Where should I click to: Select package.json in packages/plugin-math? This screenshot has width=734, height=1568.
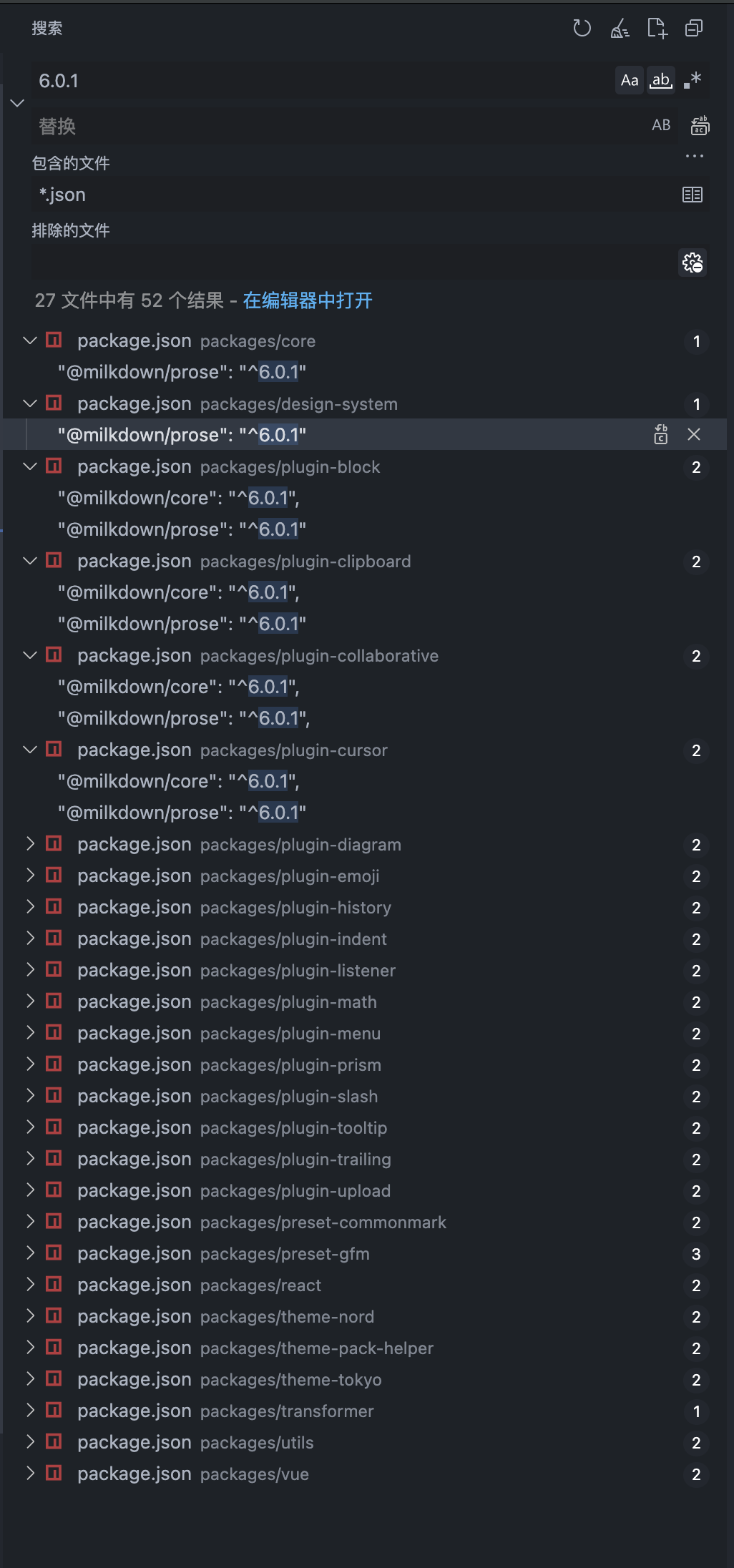(365, 1001)
